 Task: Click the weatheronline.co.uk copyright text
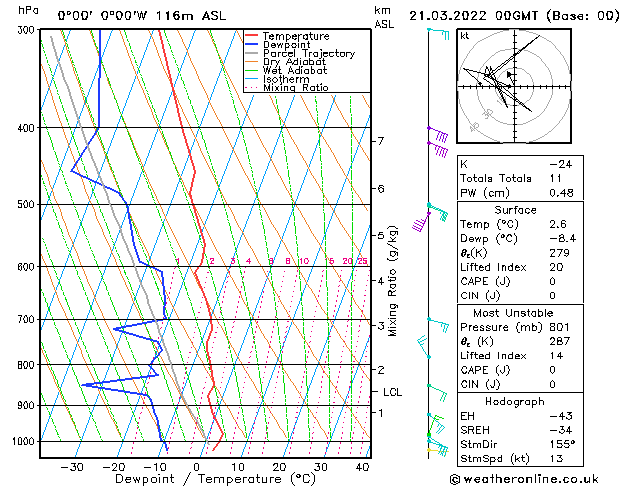(x=524, y=479)
